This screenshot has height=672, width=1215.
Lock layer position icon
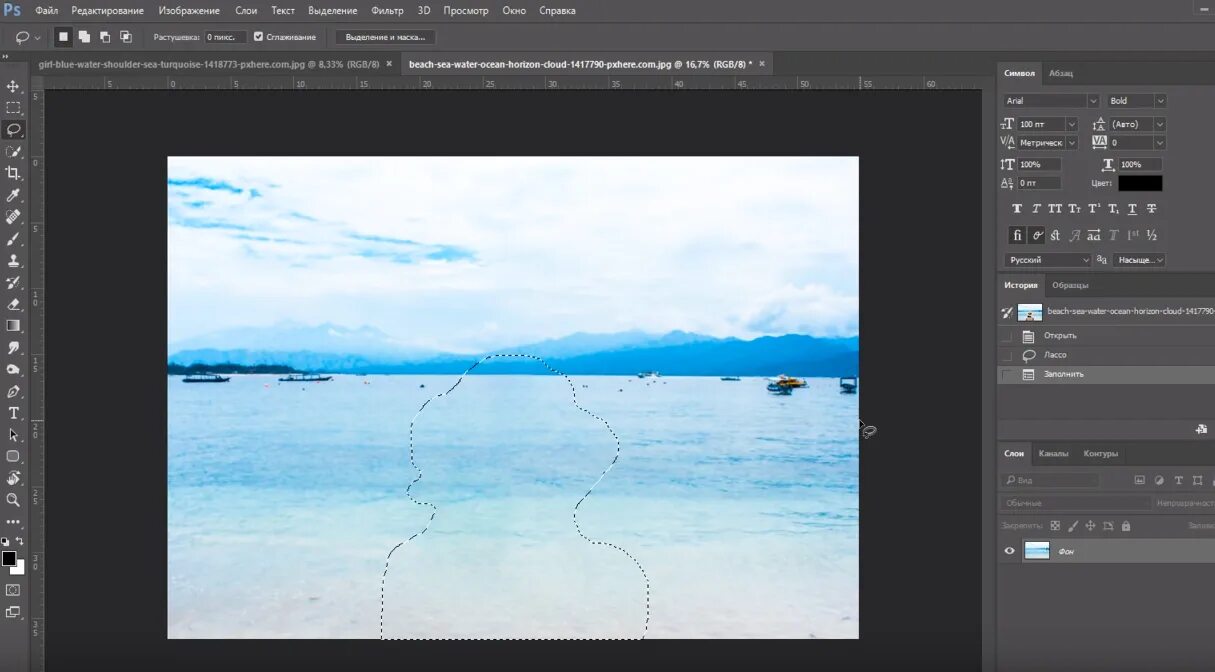click(1091, 526)
